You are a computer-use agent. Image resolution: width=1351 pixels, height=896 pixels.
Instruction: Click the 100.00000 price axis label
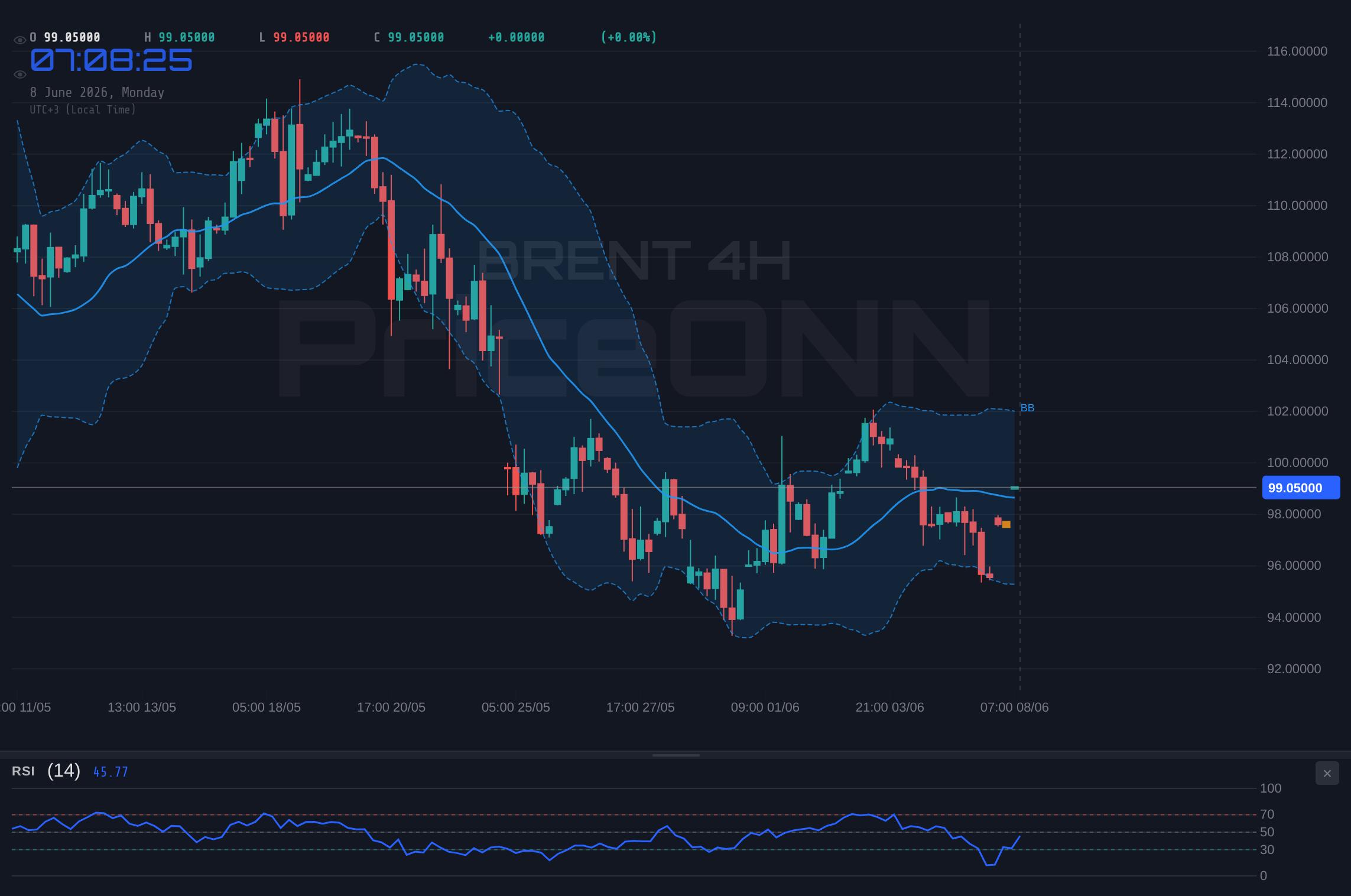pos(1297,463)
